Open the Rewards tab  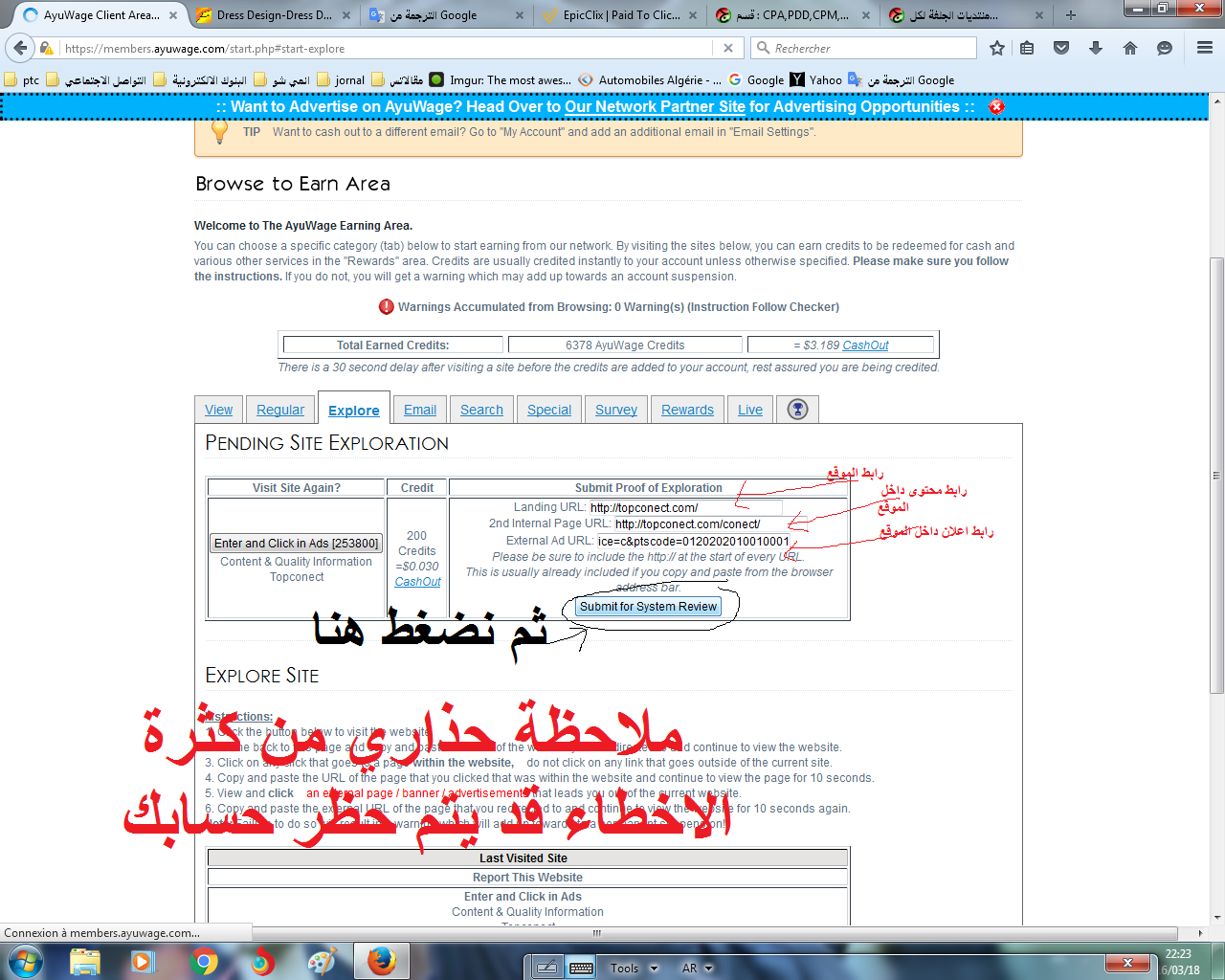pyautogui.click(x=687, y=410)
